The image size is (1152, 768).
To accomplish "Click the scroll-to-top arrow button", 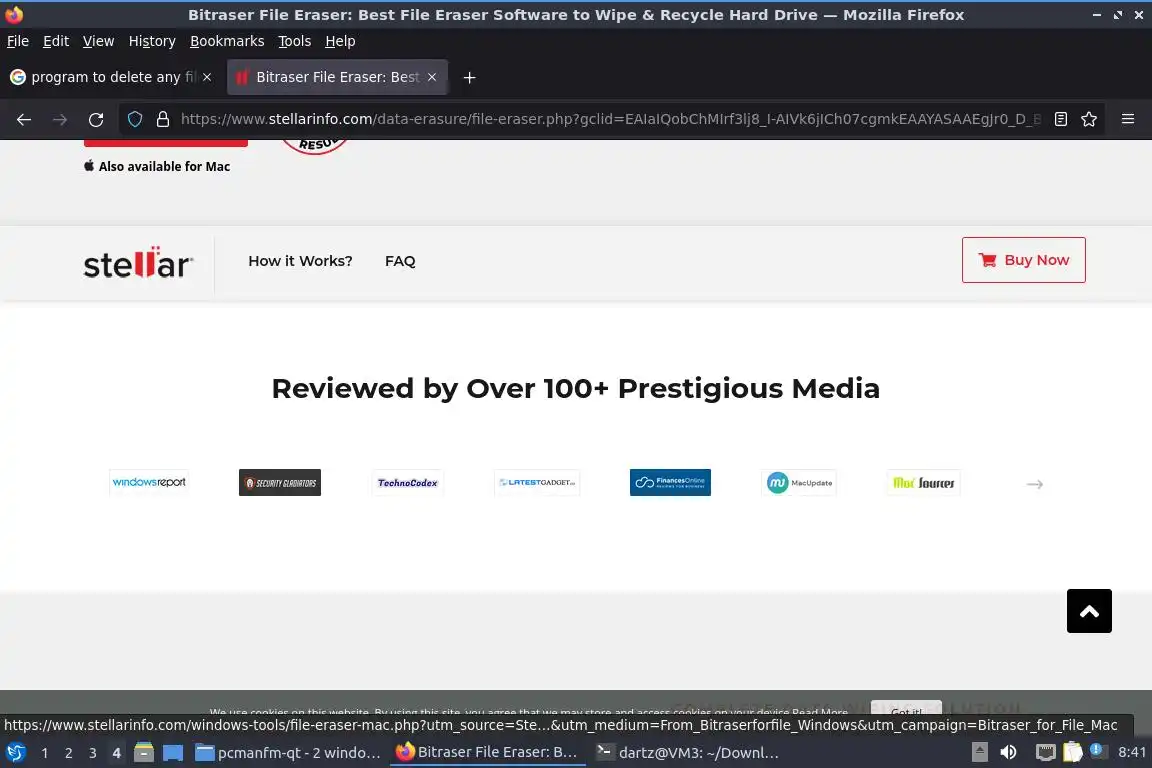I will pyautogui.click(x=1089, y=611).
